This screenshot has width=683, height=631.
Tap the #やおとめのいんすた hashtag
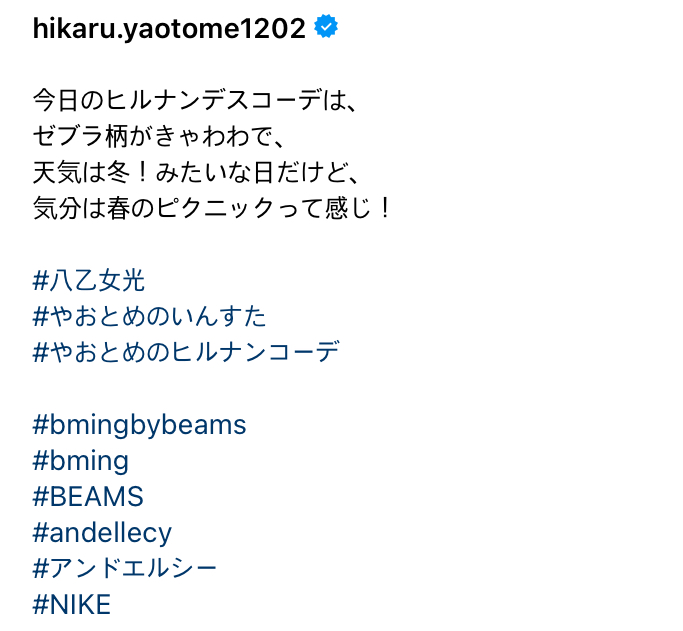(x=150, y=317)
